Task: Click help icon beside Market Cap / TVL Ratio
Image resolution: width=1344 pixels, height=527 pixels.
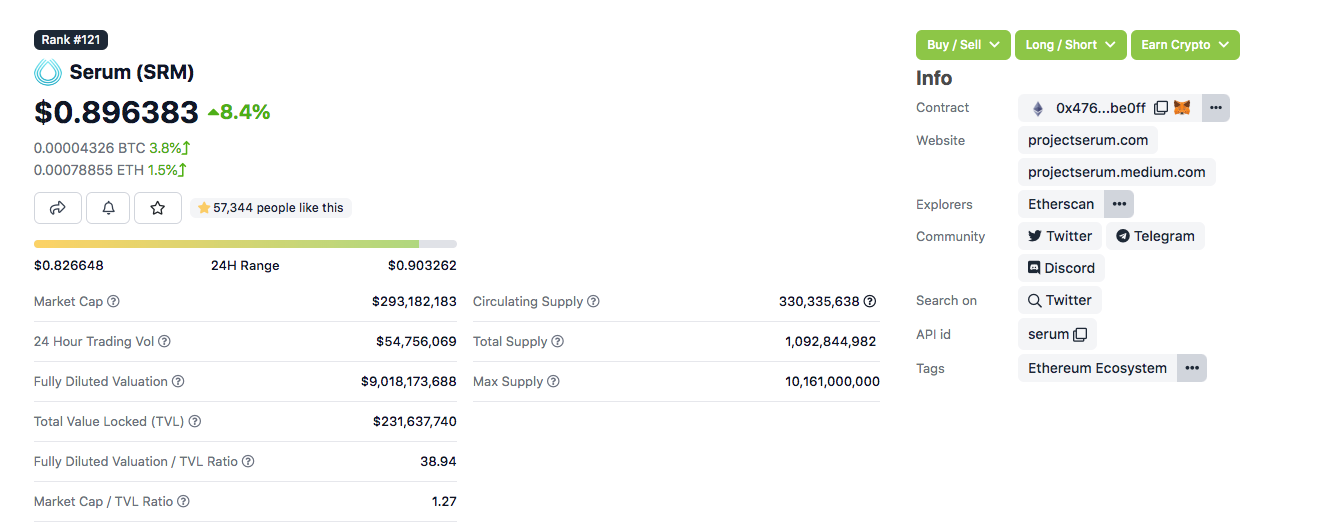Action: (x=183, y=501)
